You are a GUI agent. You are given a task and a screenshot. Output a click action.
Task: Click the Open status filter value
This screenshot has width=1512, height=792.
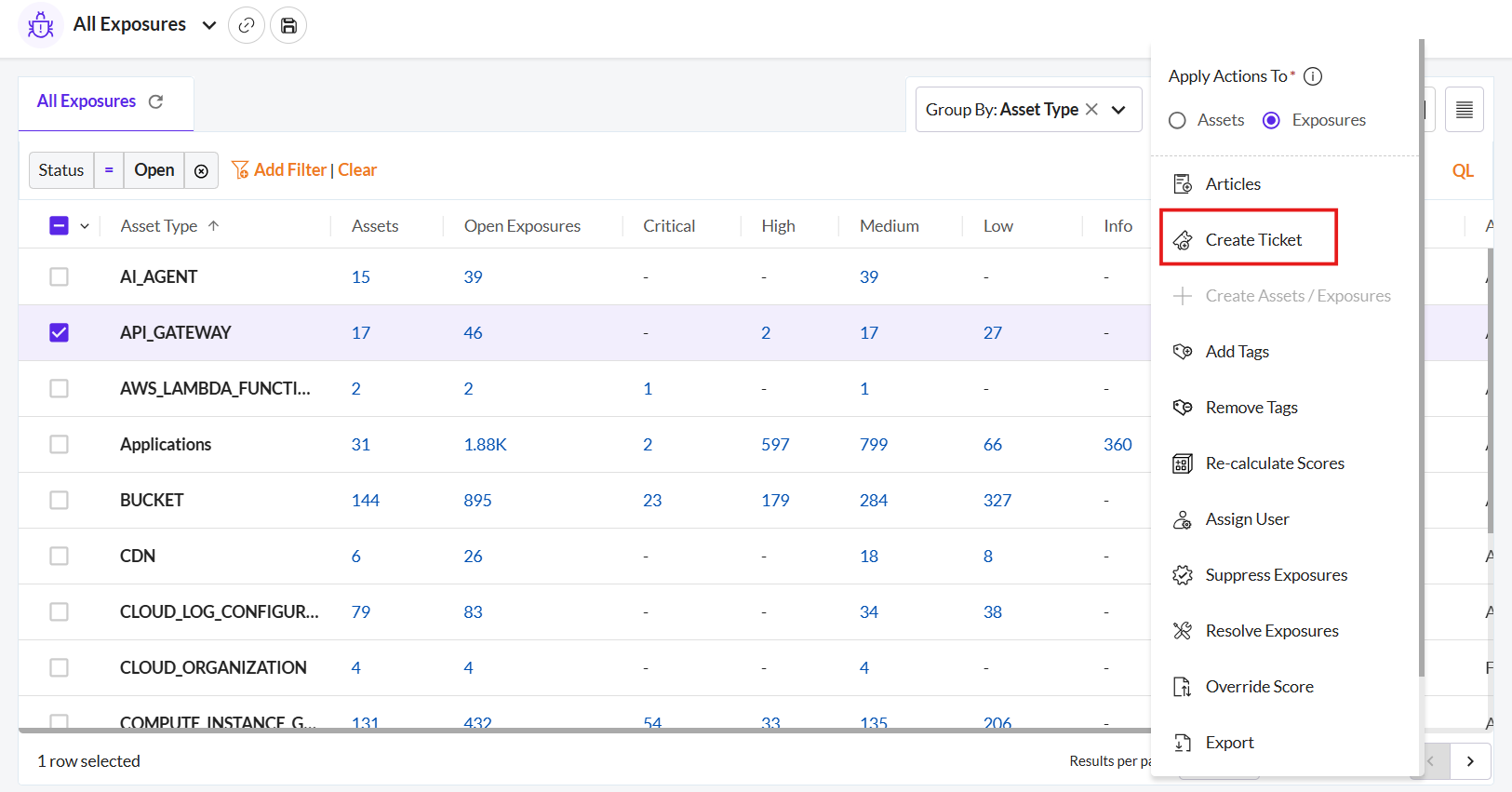[154, 170]
